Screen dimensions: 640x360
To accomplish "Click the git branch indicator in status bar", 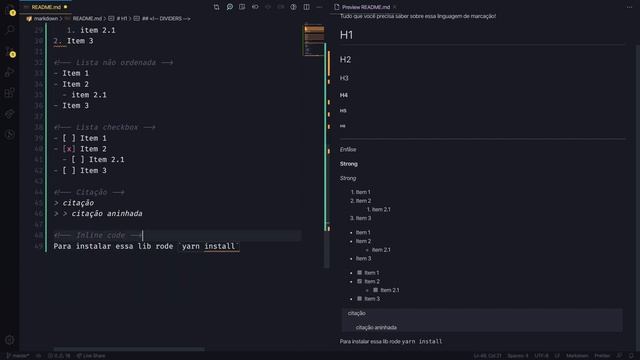I will 18,356.
